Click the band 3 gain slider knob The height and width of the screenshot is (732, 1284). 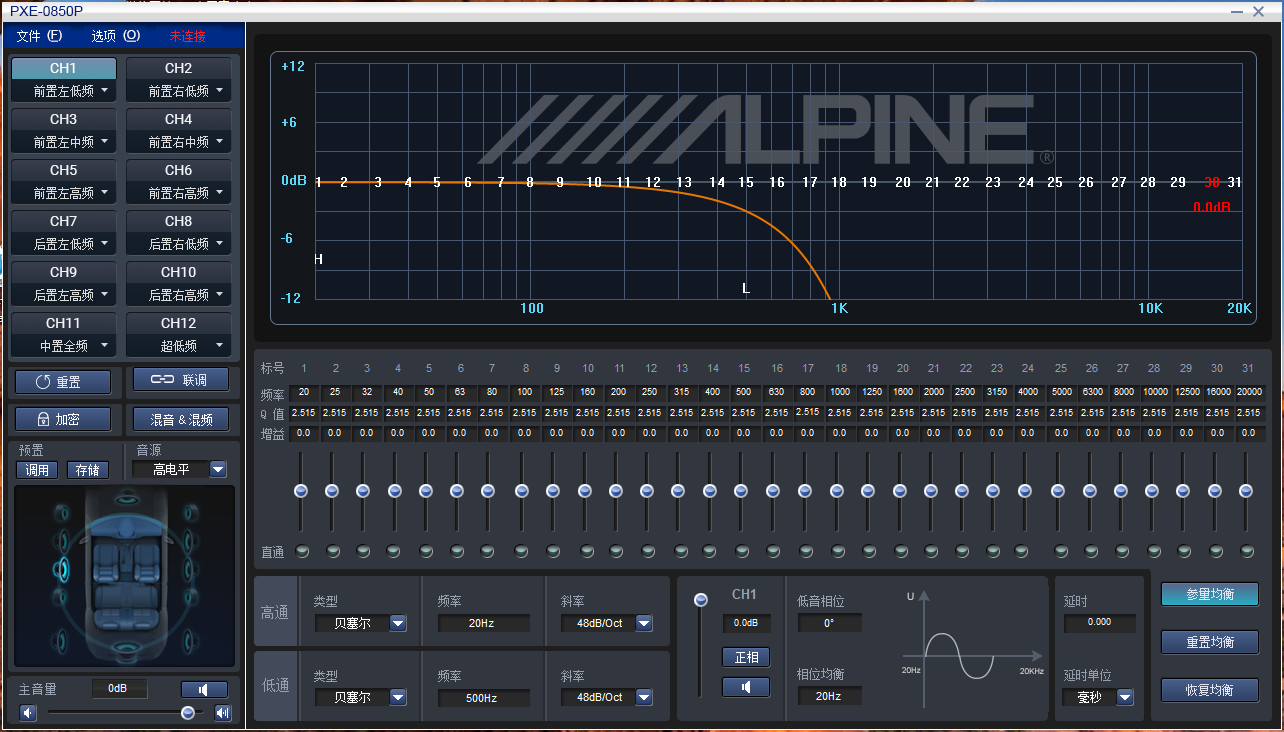pos(363,491)
